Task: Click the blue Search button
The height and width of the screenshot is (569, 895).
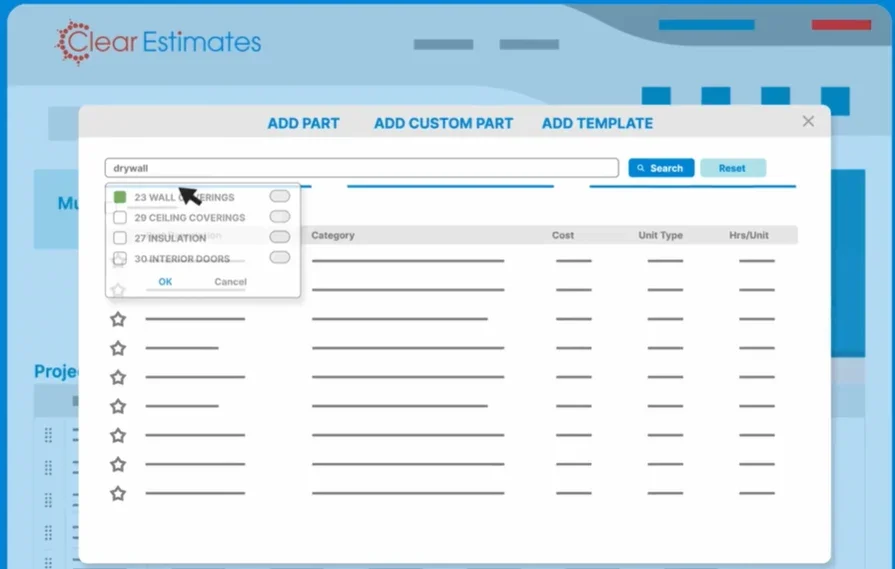Action: (661, 168)
